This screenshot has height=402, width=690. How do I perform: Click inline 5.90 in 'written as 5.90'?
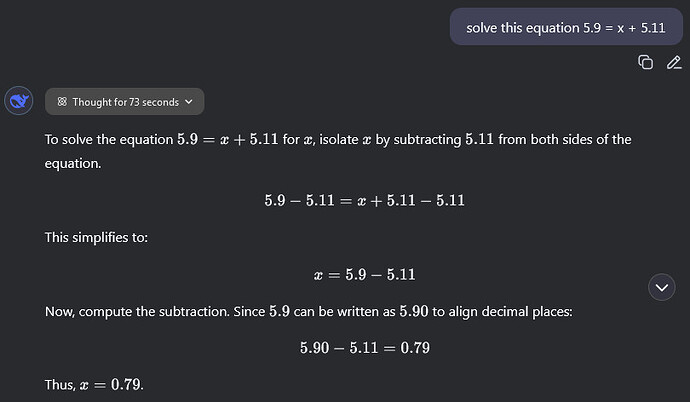click(413, 311)
